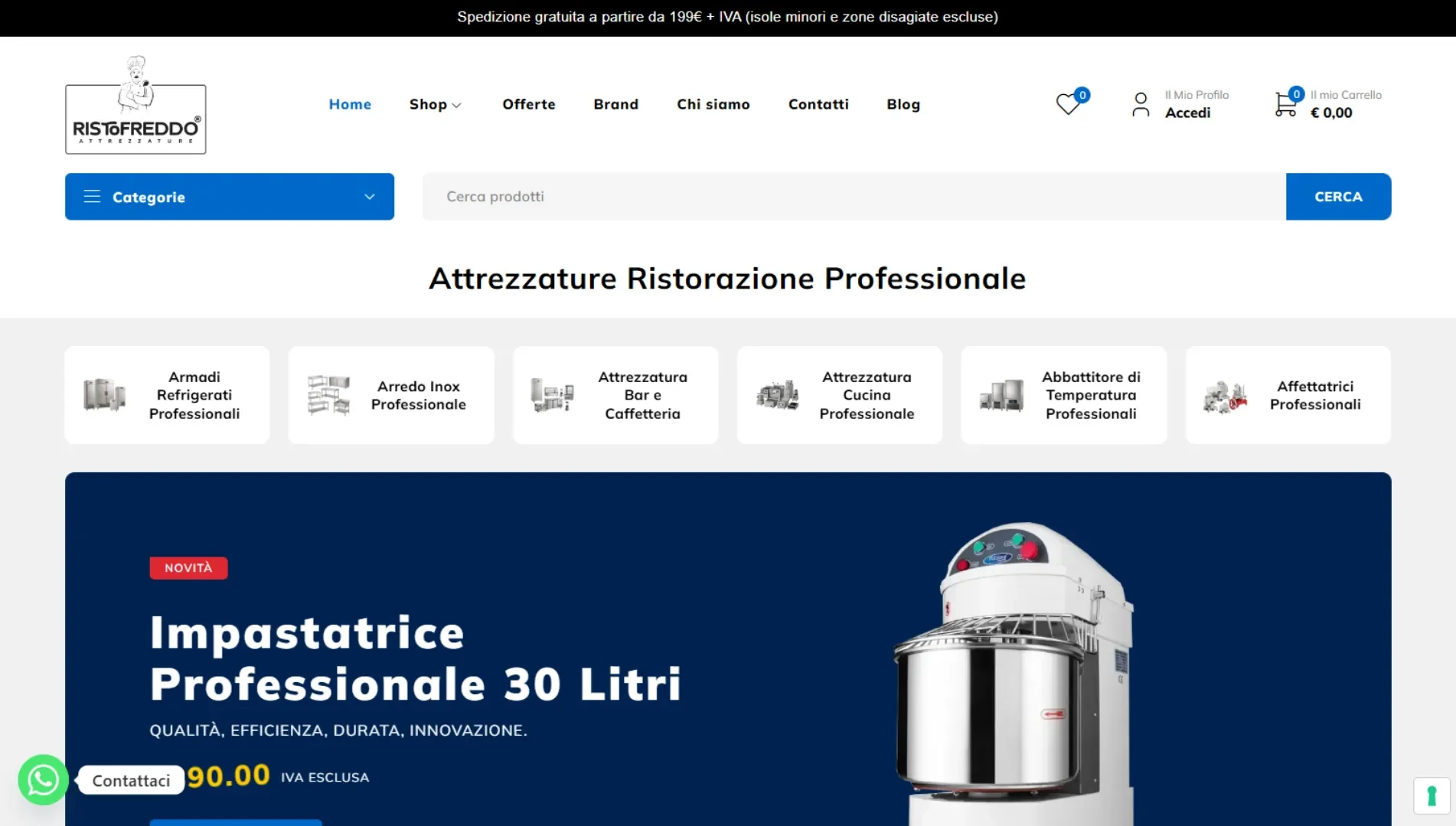Click the user profile icon
The image size is (1456, 826).
click(x=1141, y=105)
